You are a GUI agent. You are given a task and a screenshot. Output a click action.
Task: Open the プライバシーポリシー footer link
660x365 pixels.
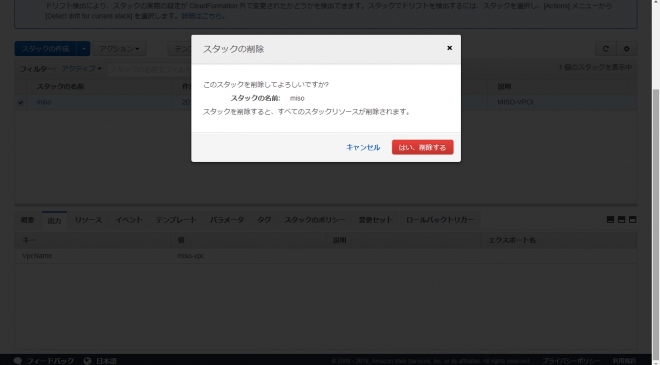[570, 361]
